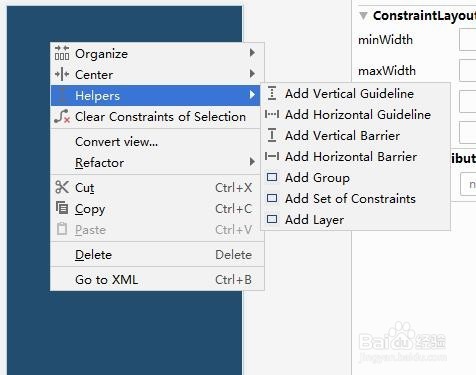Click the Center alignment icon
Viewport: 476px width, 375px height.
pos(62,74)
